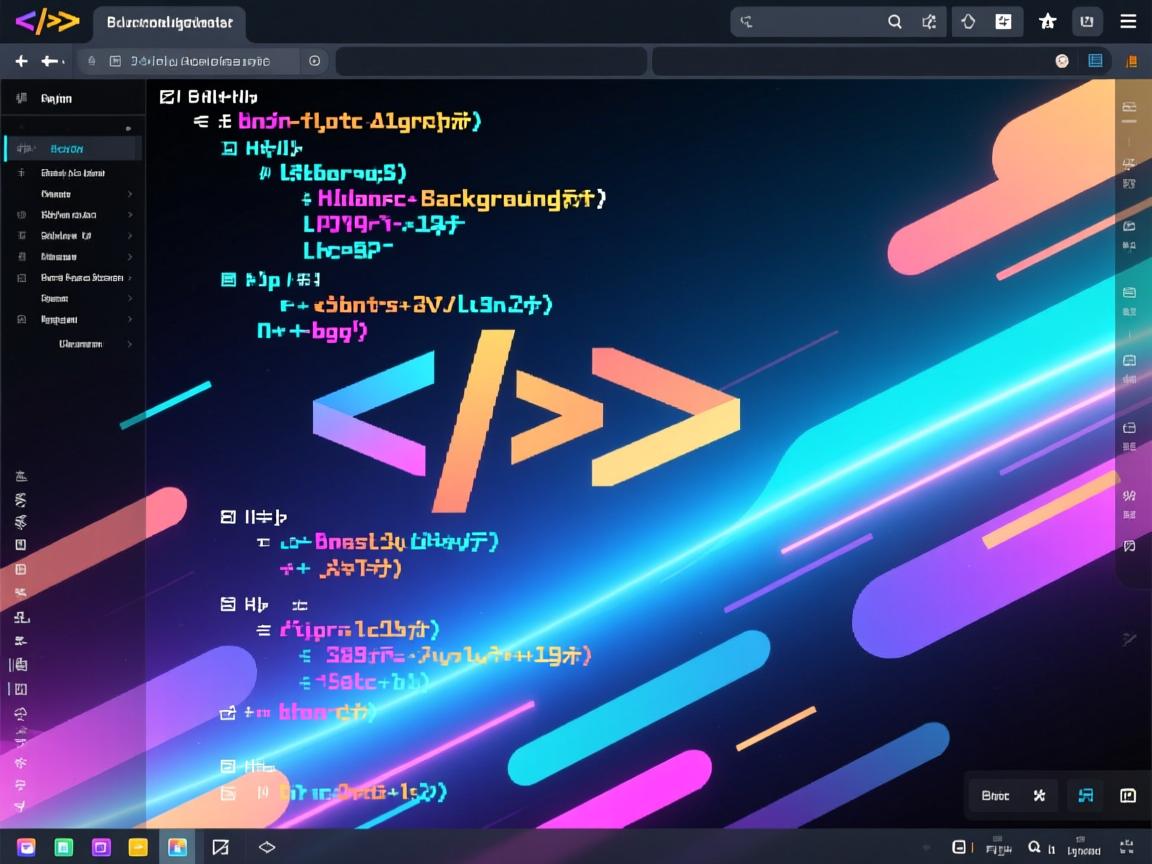Image resolution: width=1152 pixels, height=864 pixels.
Task: Click the leftmost text button in bottom-right panel
Action: click(995, 796)
